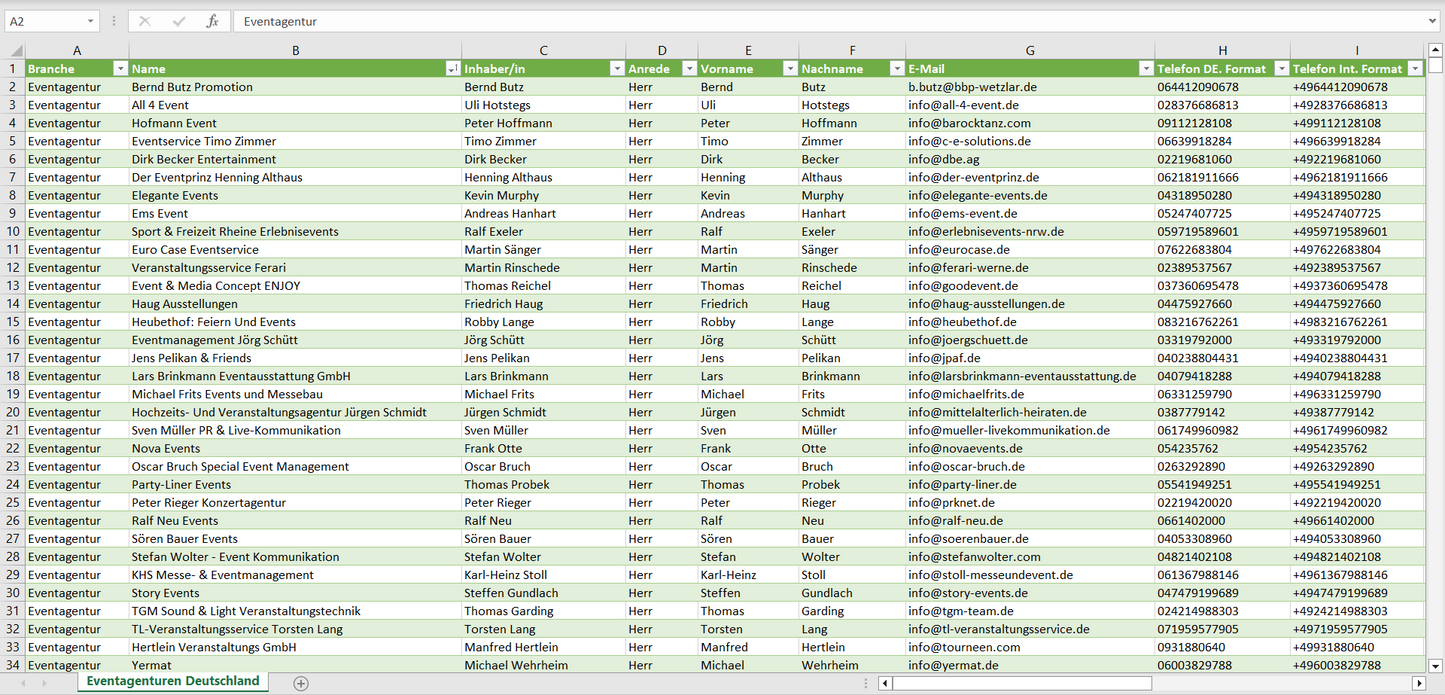Select row 15 header
This screenshot has width=1445, height=695.
pos(13,322)
